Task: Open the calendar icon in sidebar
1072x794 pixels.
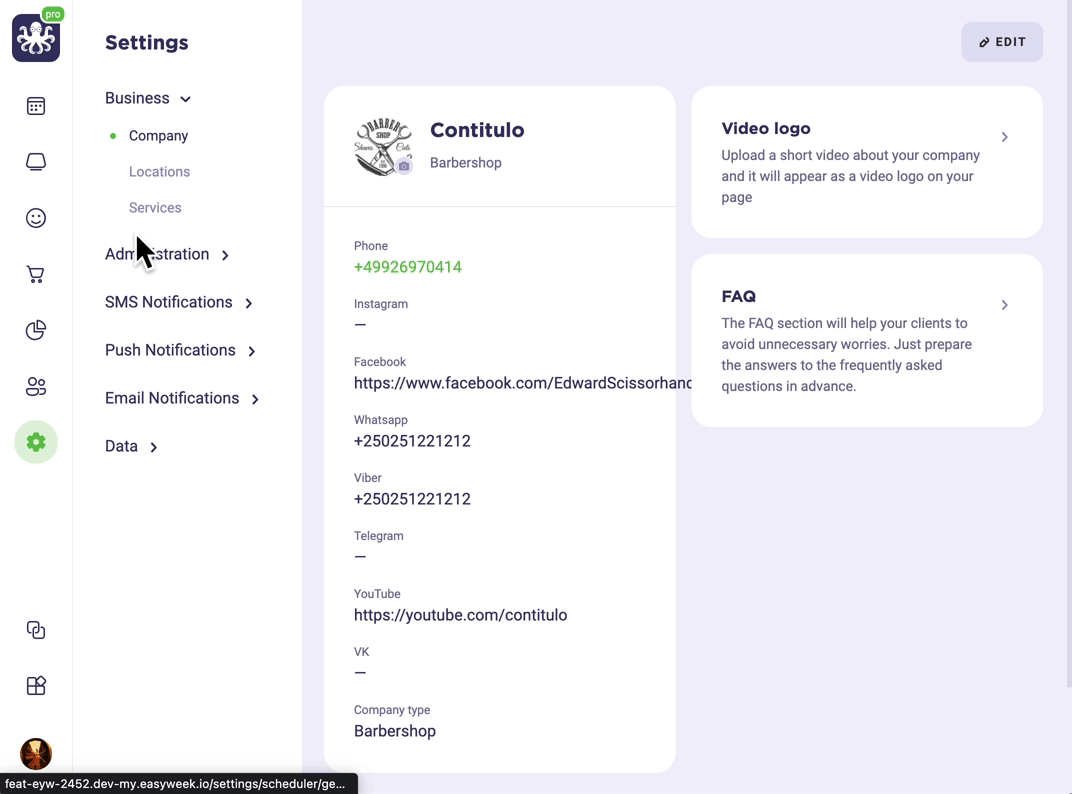Action: click(36, 106)
